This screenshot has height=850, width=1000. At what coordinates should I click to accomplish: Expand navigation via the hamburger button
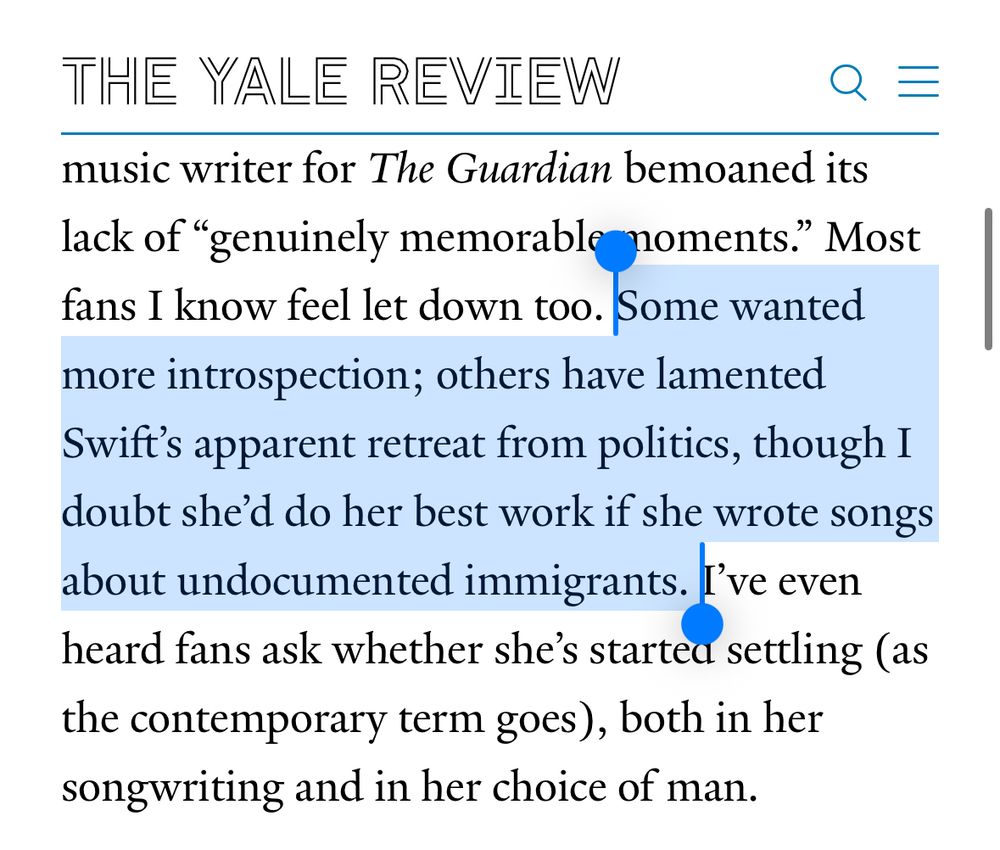(x=918, y=83)
